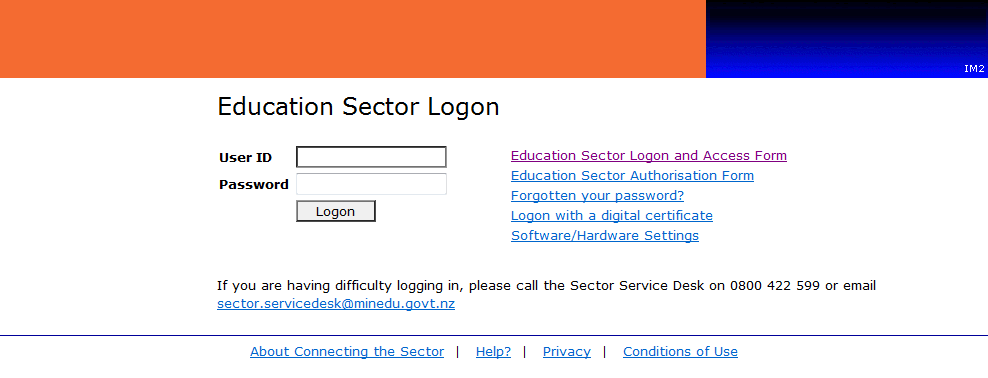Click the IM2 label in banner
Viewport: 988px width, 378px height.
[974, 69]
